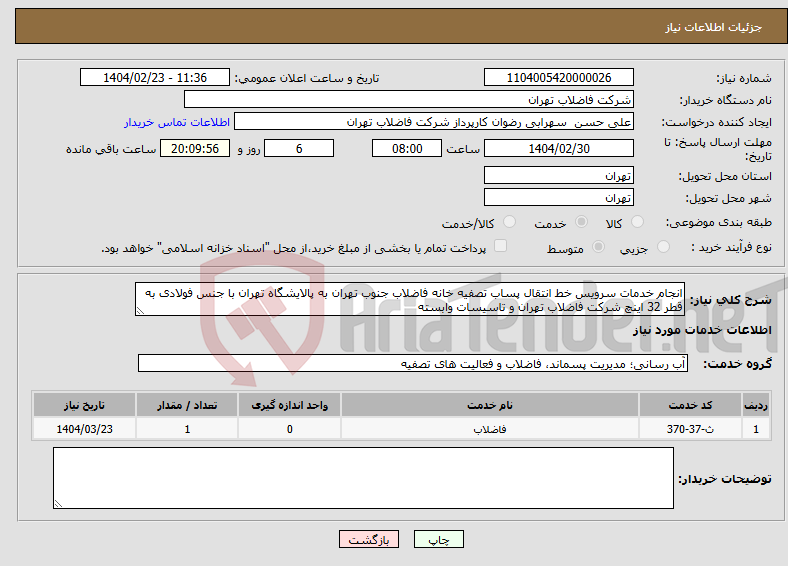Click the کد خدمت column header

pyautogui.click(x=690, y=405)
